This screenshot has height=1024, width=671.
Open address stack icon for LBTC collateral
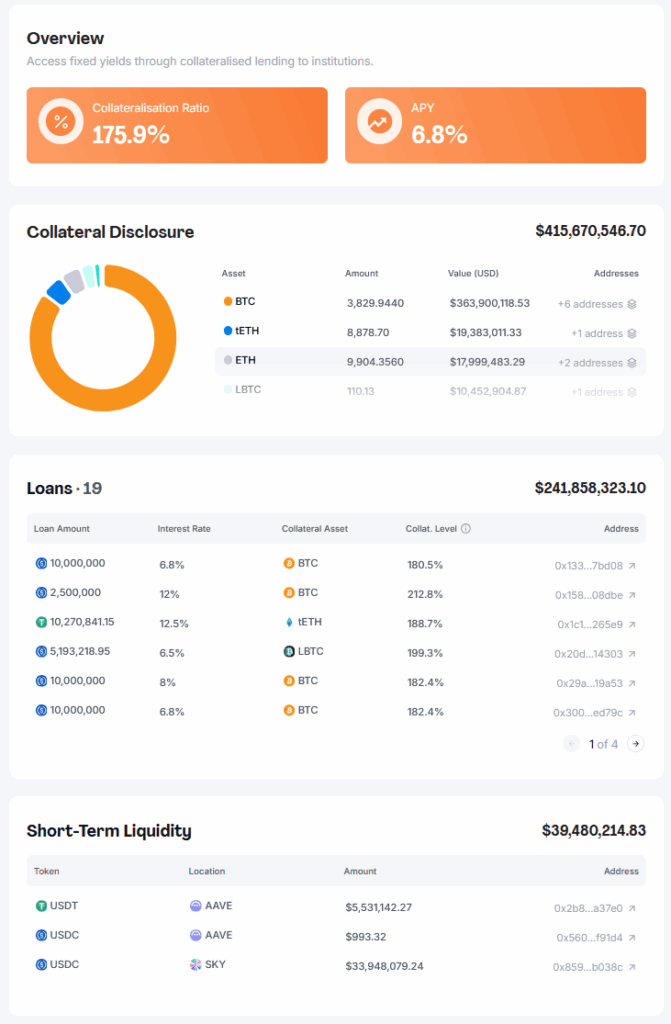pyautogui.click(x=632, y=392)
